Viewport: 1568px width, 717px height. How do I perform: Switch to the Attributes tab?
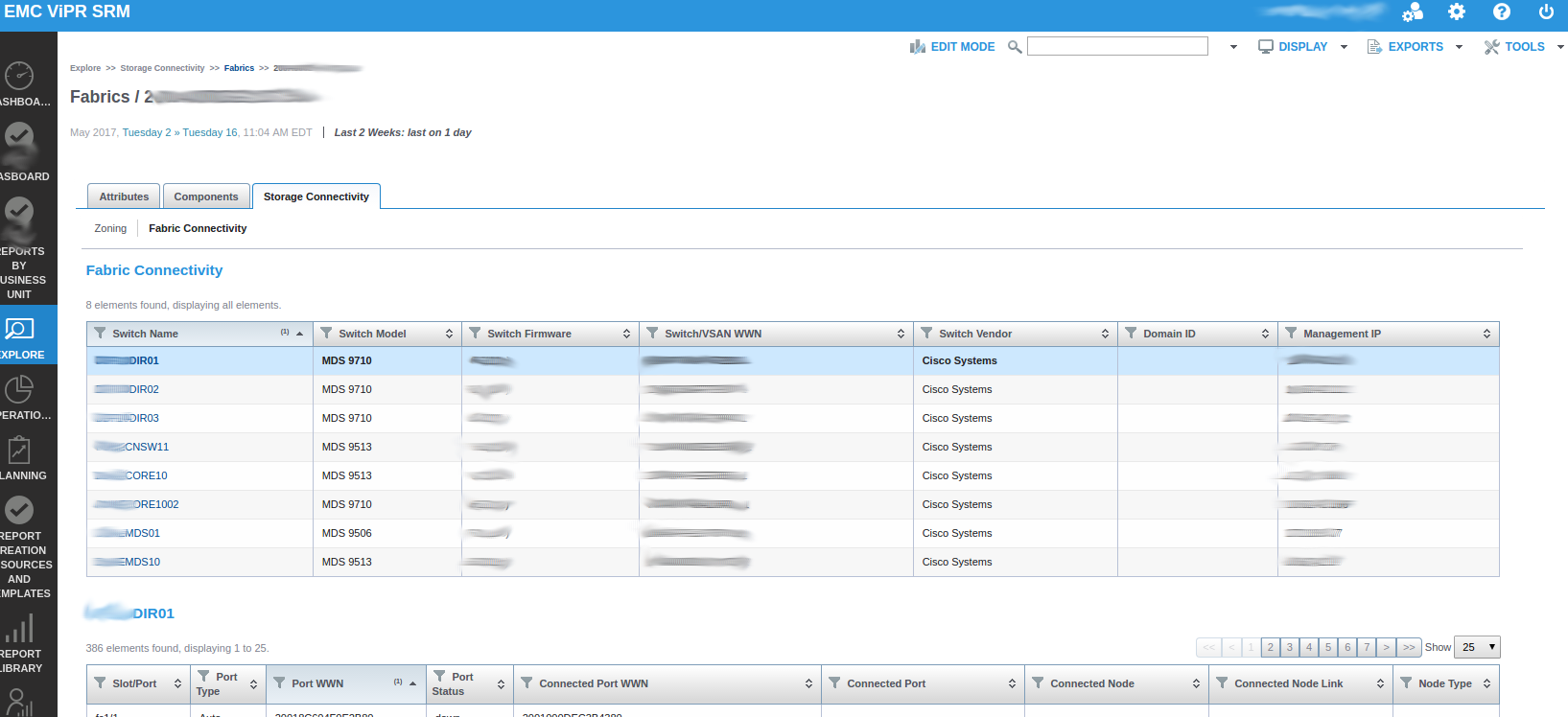click(124, 197)
